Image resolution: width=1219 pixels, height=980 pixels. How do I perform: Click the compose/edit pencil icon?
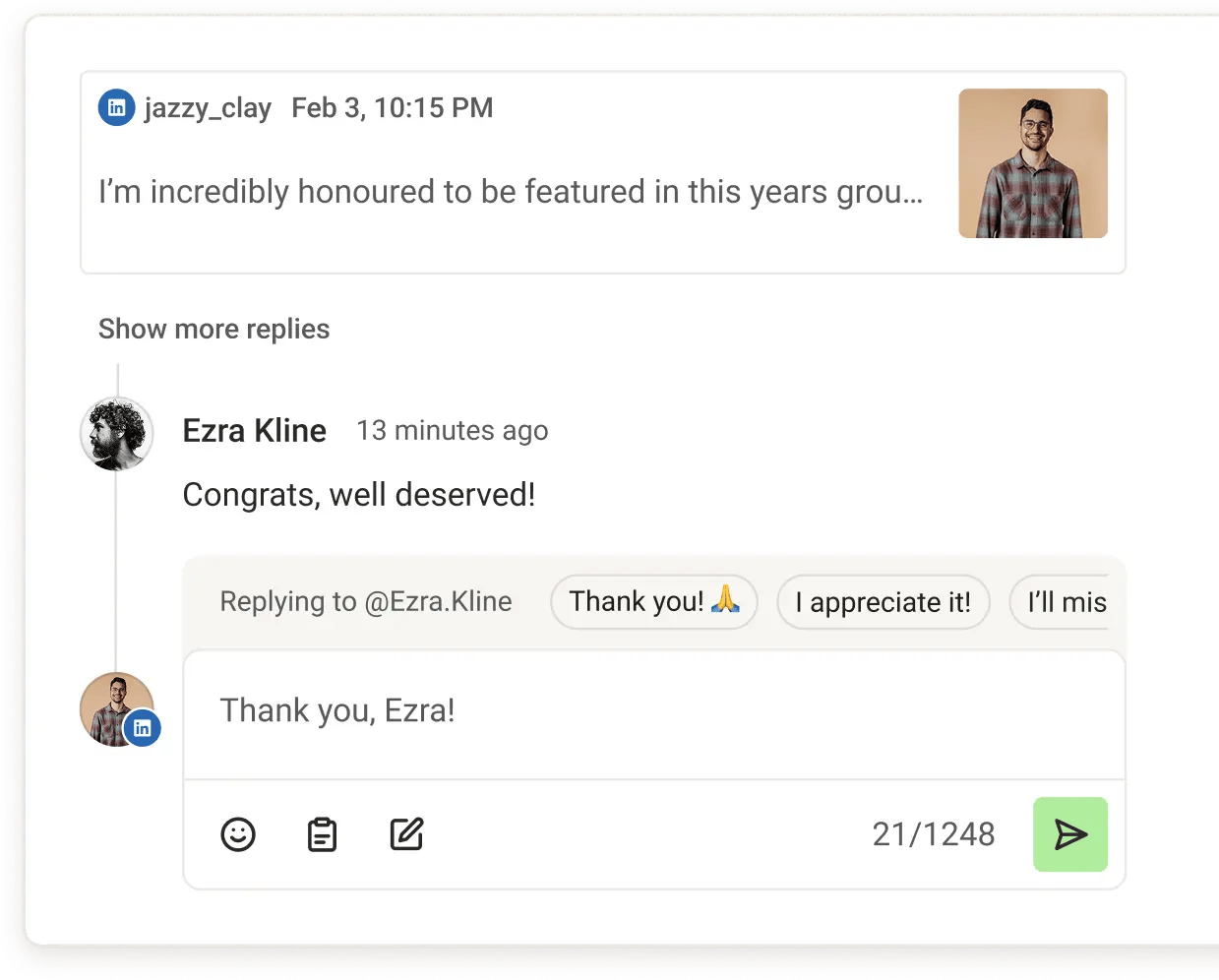[405, 833]
